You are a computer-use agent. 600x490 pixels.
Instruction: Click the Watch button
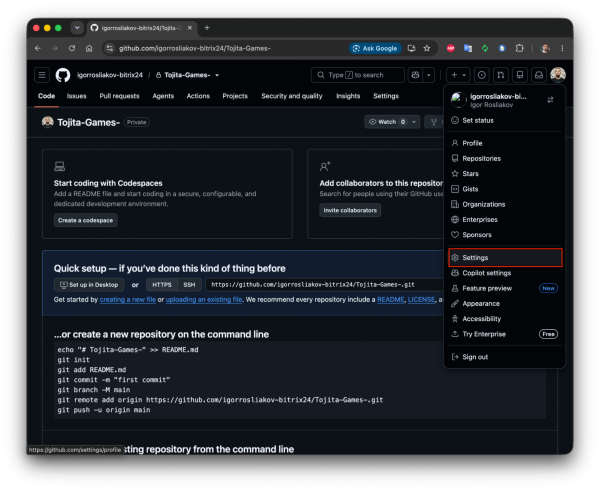386,122
